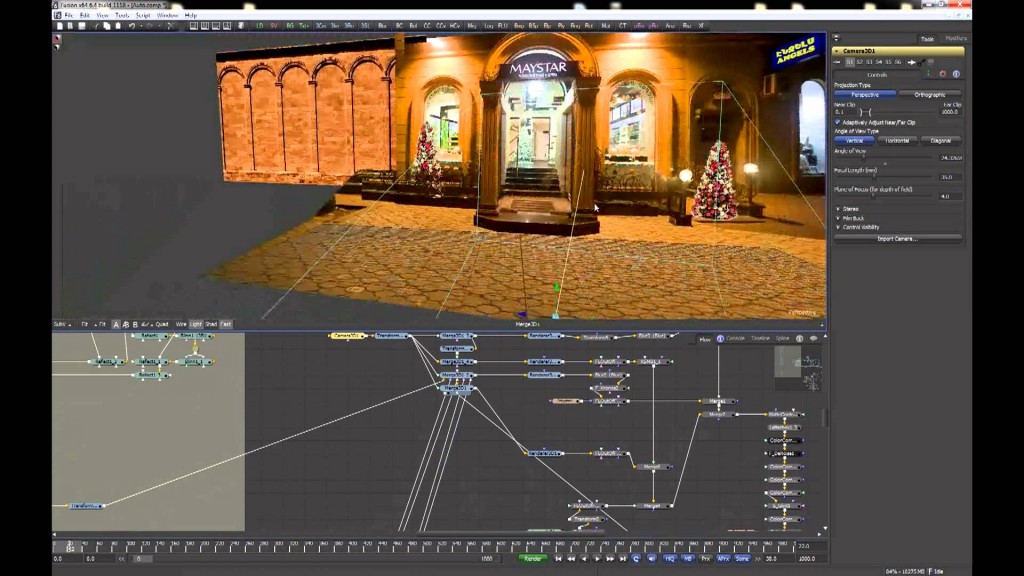Choose Diagonal angle of view type
This screenshot has height=576, width=1024.
(x=940, y=140)
